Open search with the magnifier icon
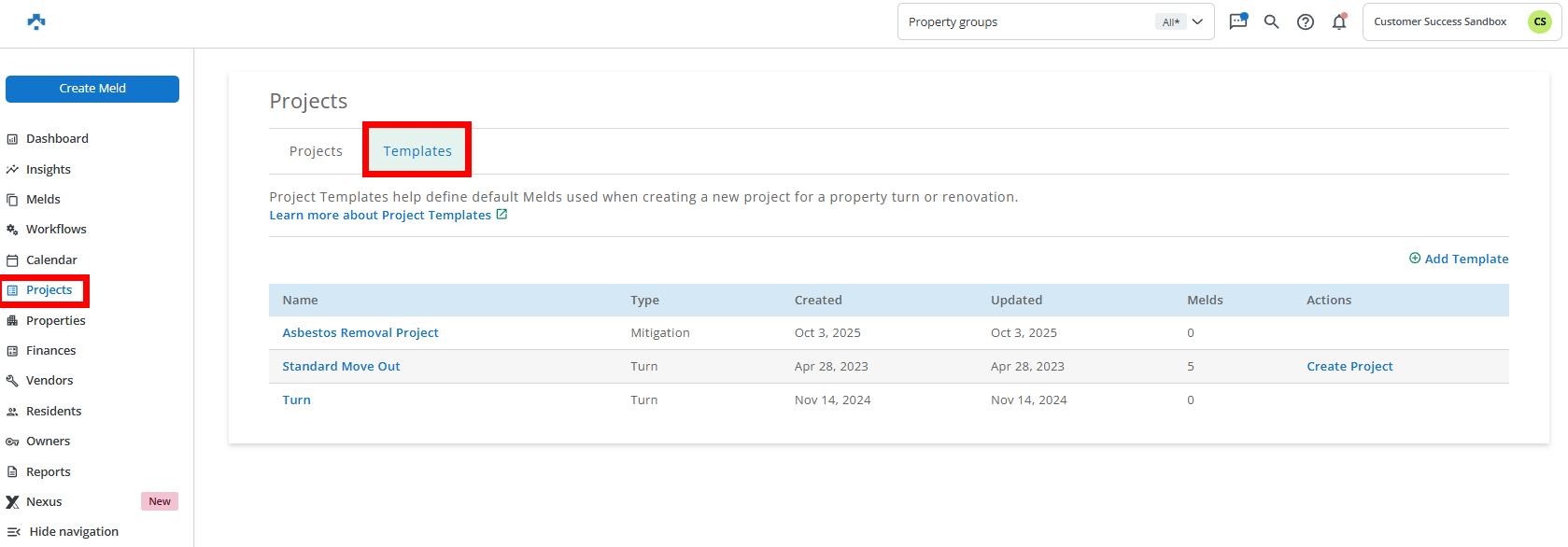Viewport: 1568px width, 547px height. (x=1271, y=21)
